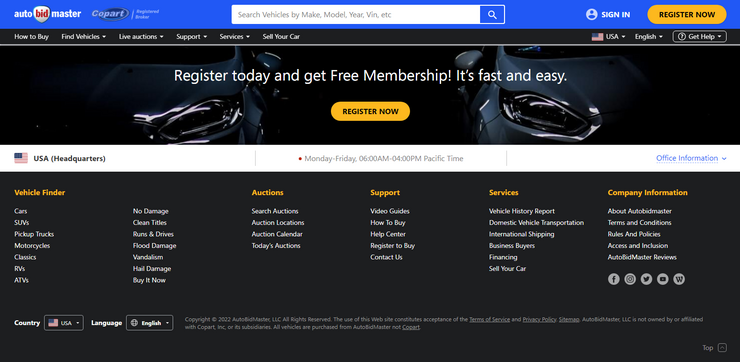740x362 pixels.
Task: Click the Sign In user icon
Action: point(591,15)
